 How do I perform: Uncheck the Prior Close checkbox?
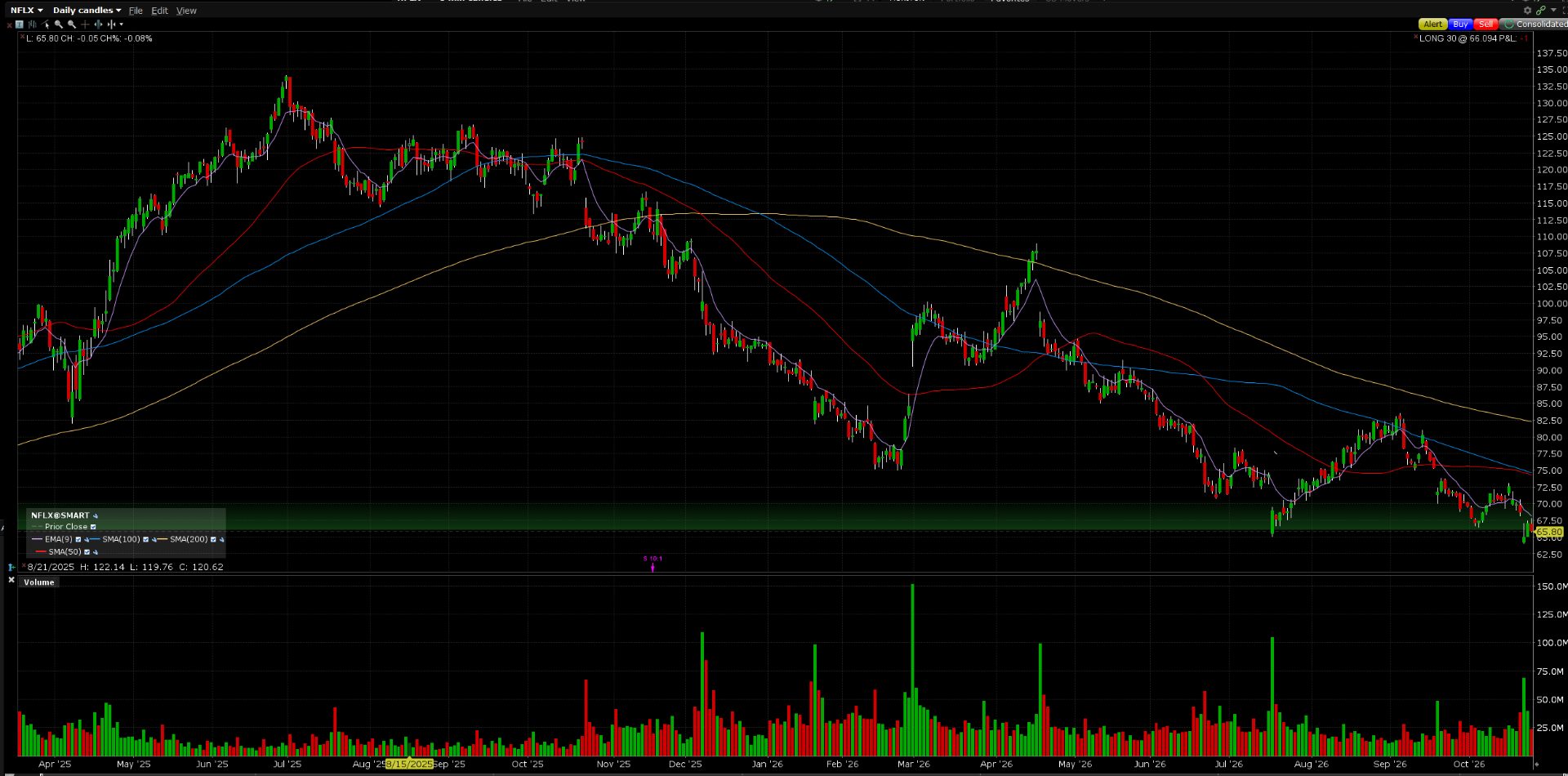(x=93, y=527)
